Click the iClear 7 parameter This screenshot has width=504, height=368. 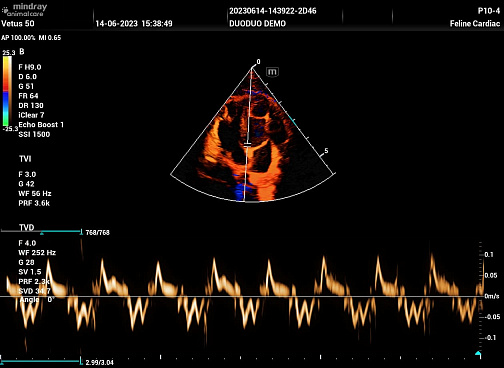(x=31, y=115)
